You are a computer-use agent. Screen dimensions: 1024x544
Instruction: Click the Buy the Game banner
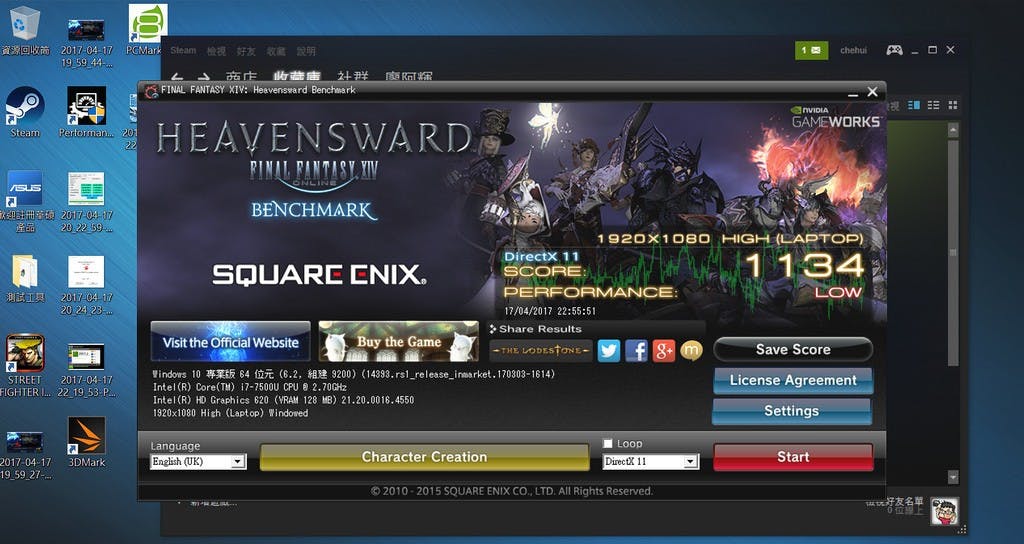(x=398, y=341)
